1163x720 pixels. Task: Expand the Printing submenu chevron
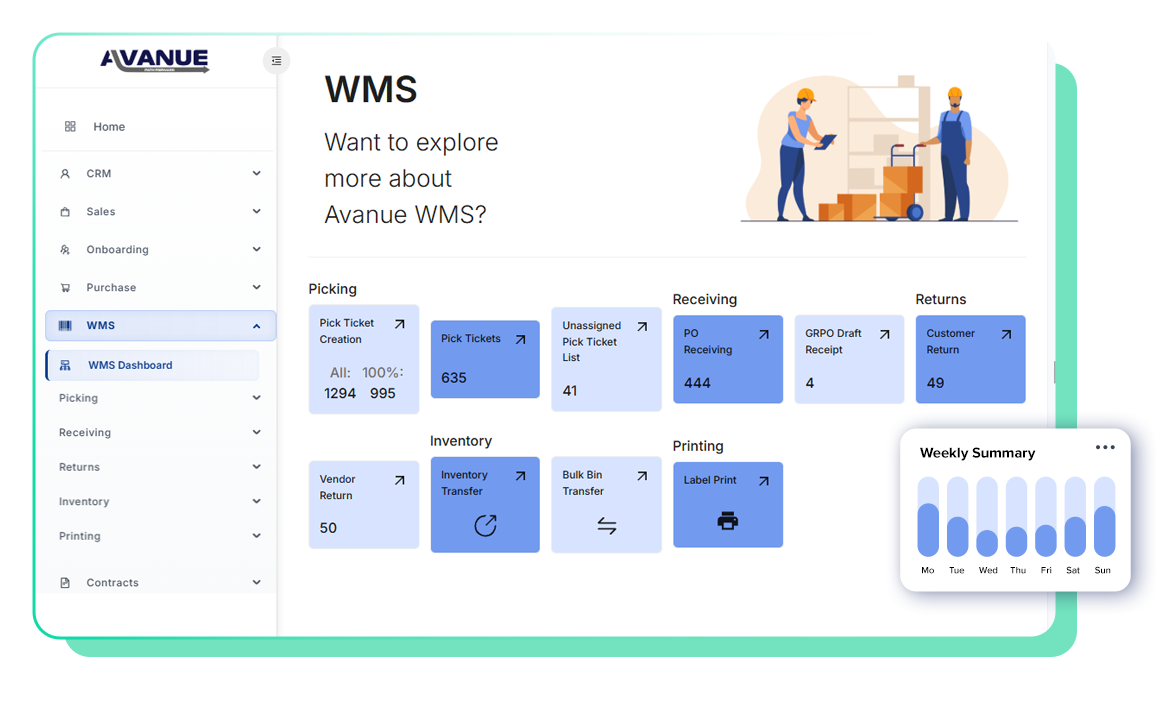click(x=257, y=536)
